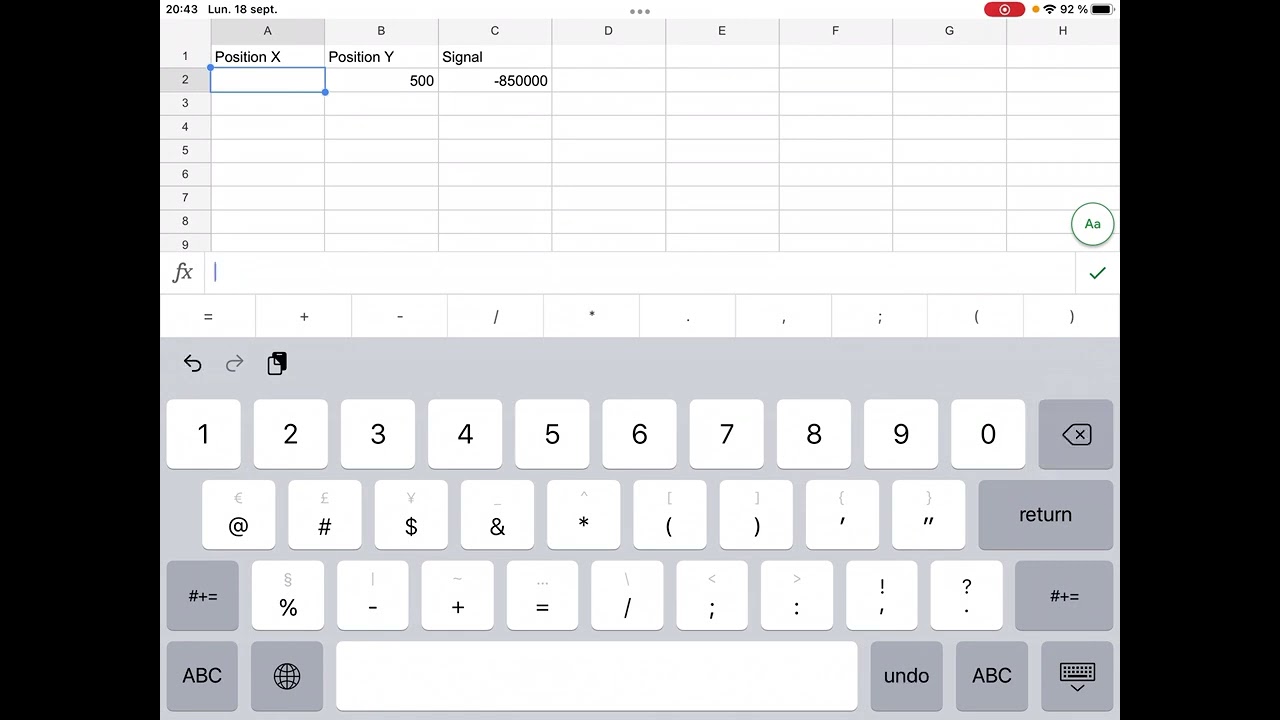Select cell containing Position Y

click(x=381, y=57)
